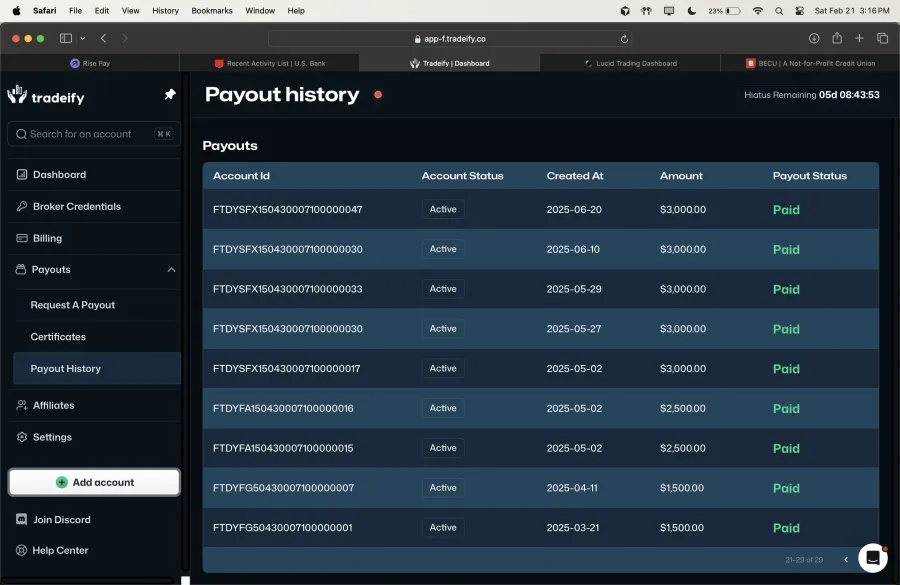Click account FTDYSFX150430007100000047
This screenshot has height=585, width=900.
click(288, 210)
